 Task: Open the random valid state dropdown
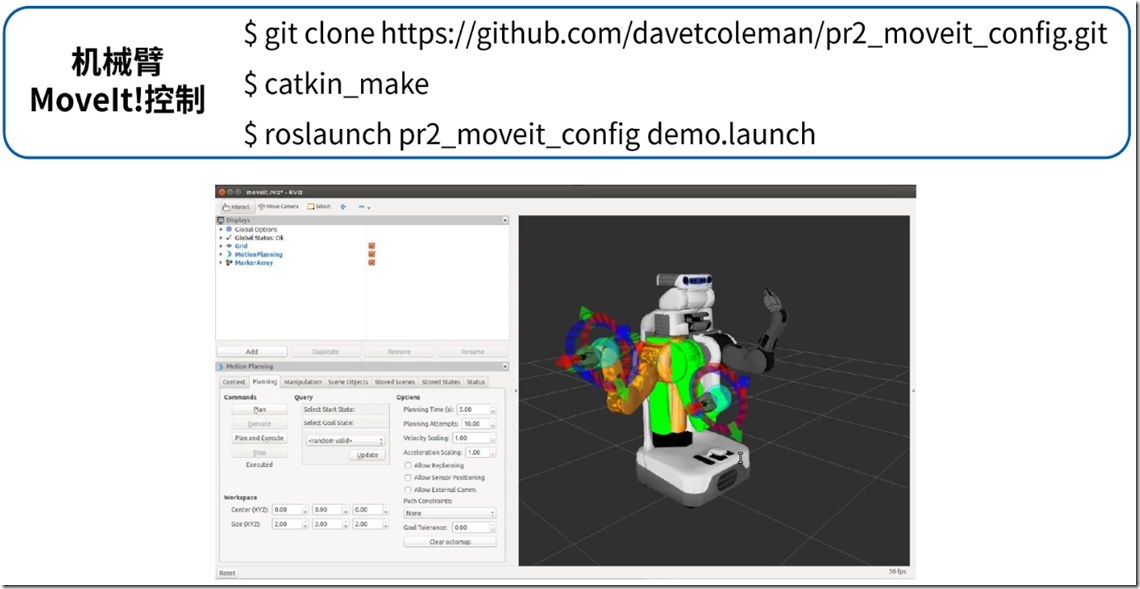coord(345,441)
